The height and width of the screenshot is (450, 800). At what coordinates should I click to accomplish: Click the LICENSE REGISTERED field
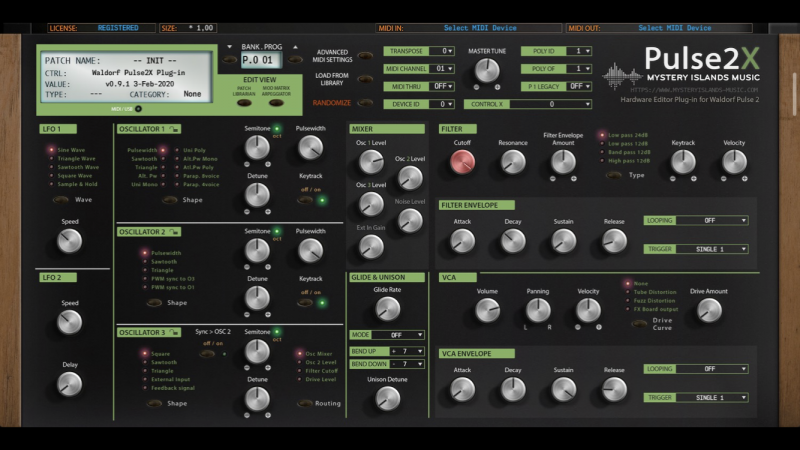pos(101,28)
